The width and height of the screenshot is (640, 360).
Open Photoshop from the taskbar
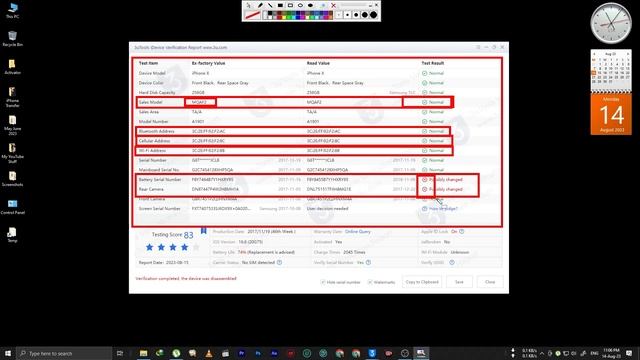(258, 353)
